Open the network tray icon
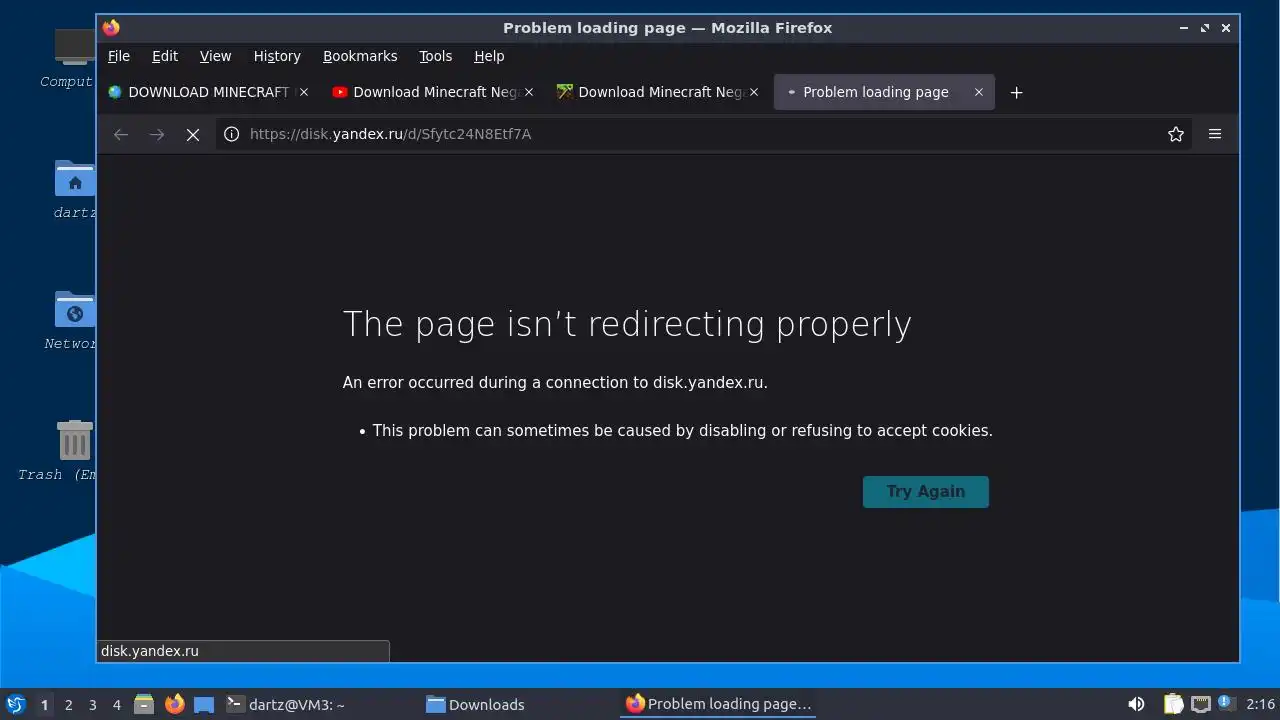 coord(1200,704)
